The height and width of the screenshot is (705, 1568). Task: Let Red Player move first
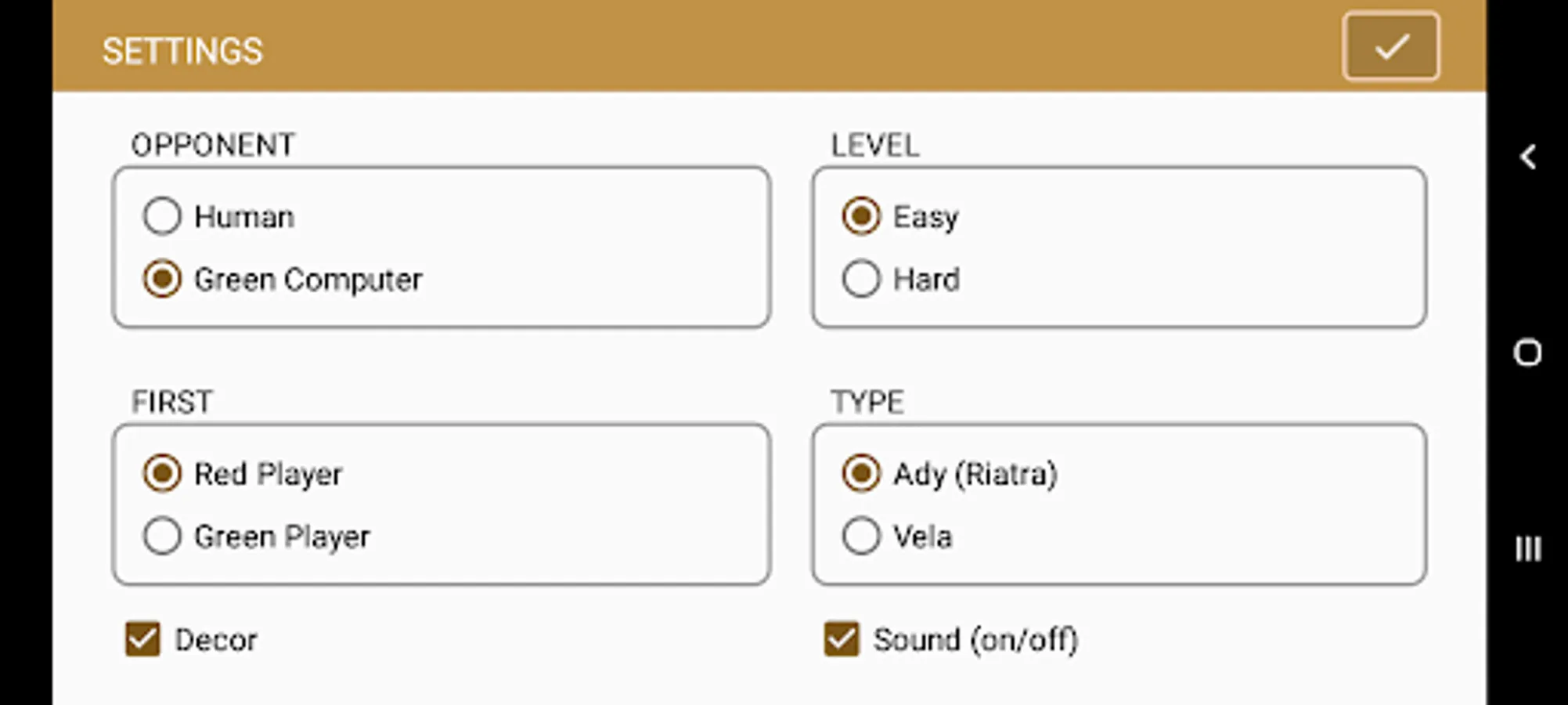point(162,473)
